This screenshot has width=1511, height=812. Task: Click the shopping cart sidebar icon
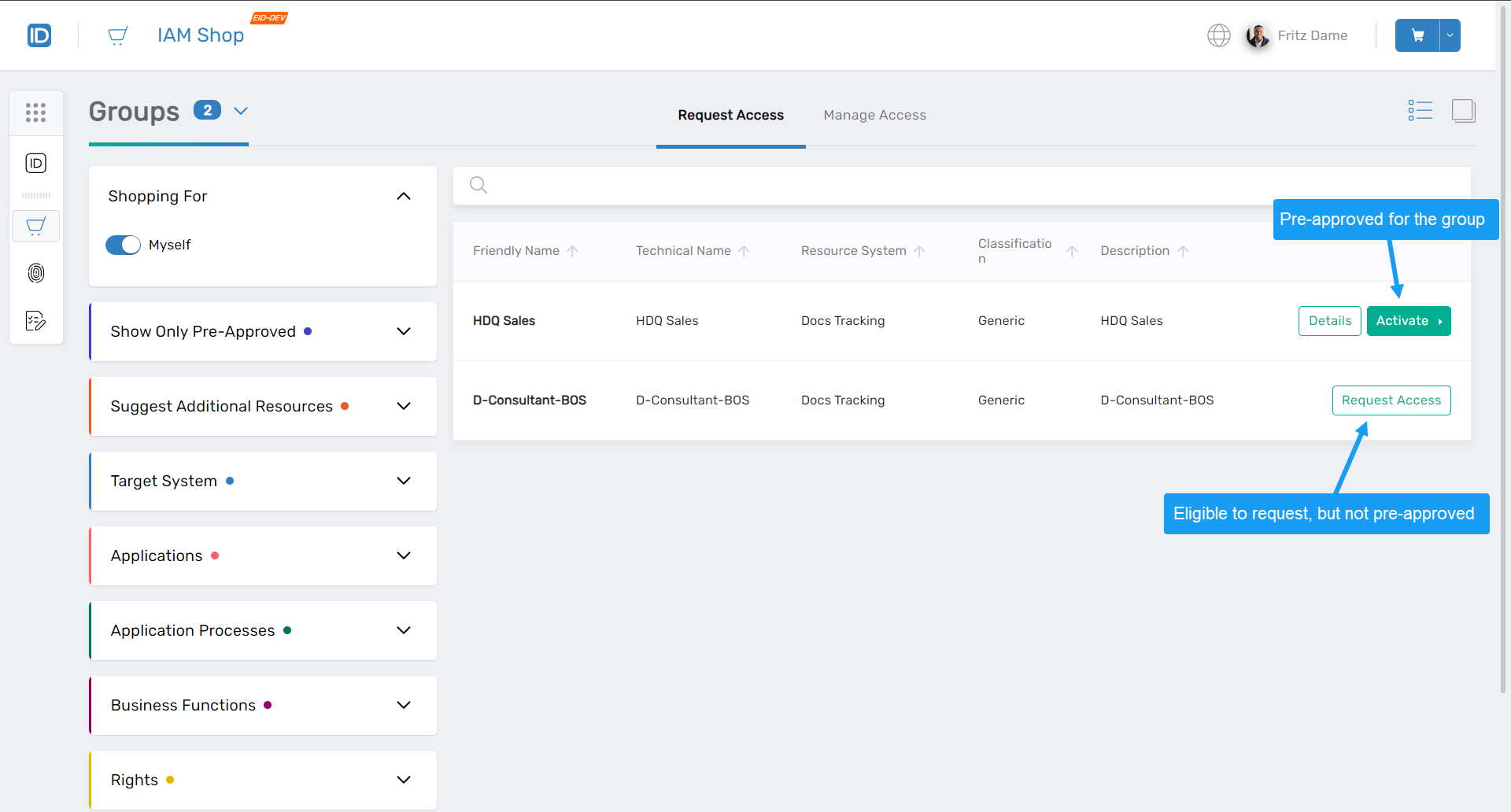35,226
